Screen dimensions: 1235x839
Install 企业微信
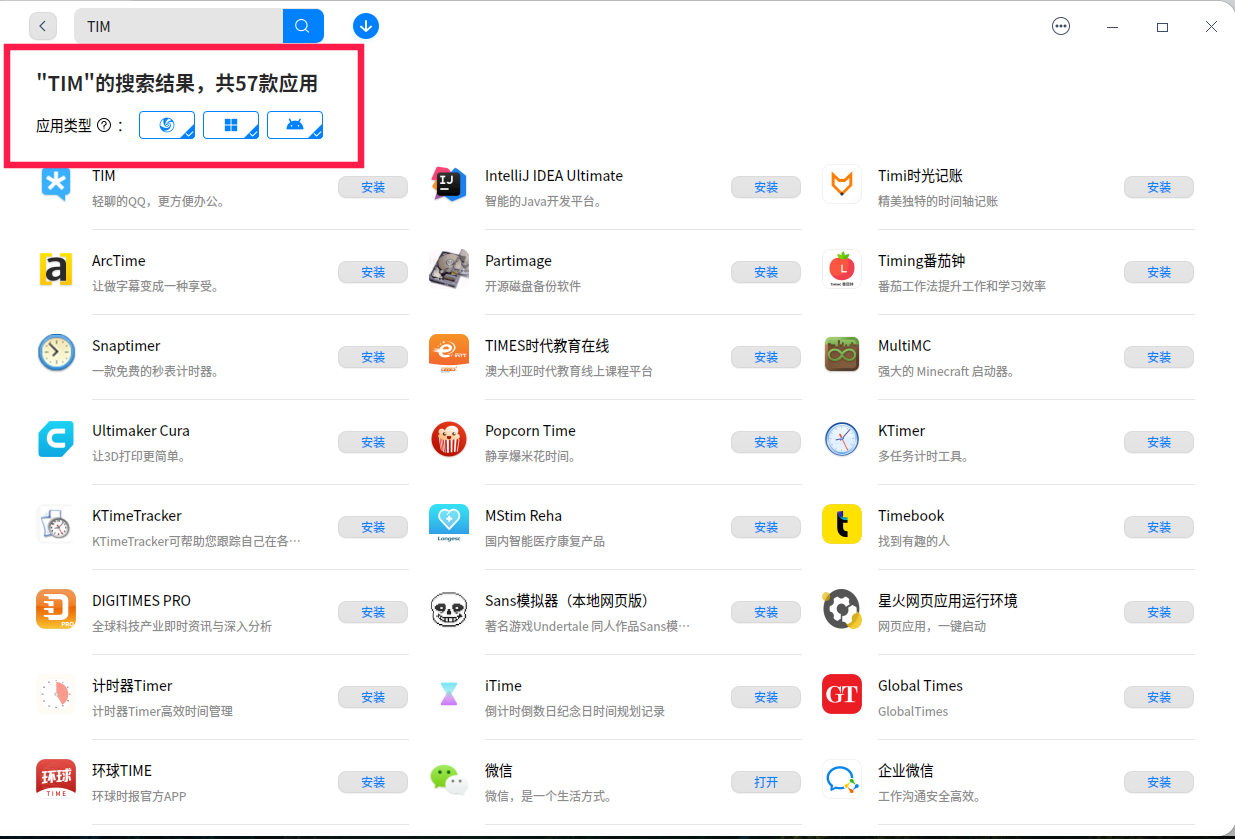pyautogui.click(x=1159, y=782)
